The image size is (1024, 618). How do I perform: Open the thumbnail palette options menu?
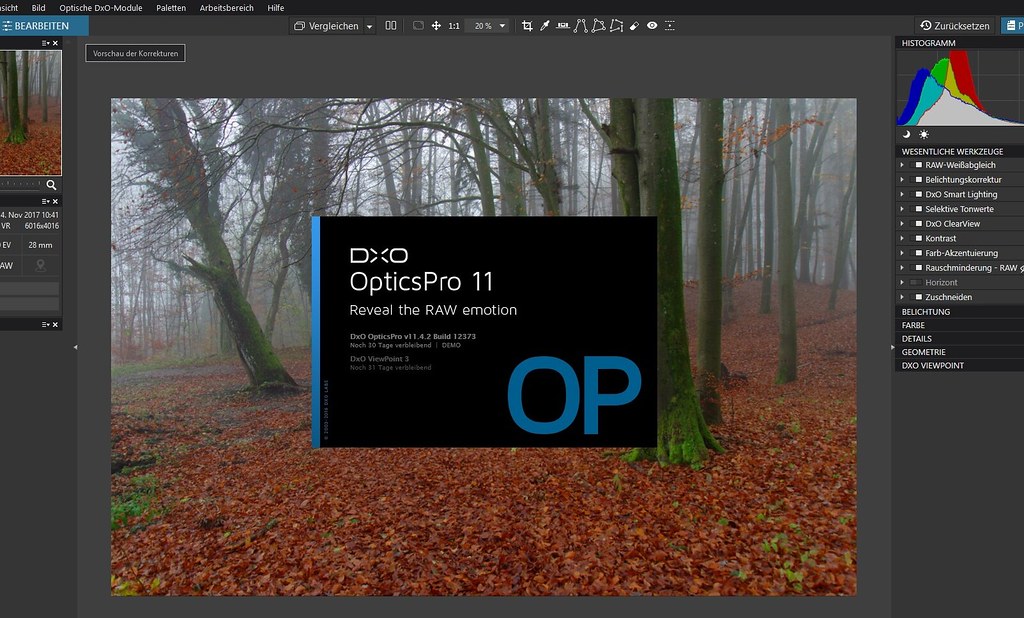tap(45, 43)
